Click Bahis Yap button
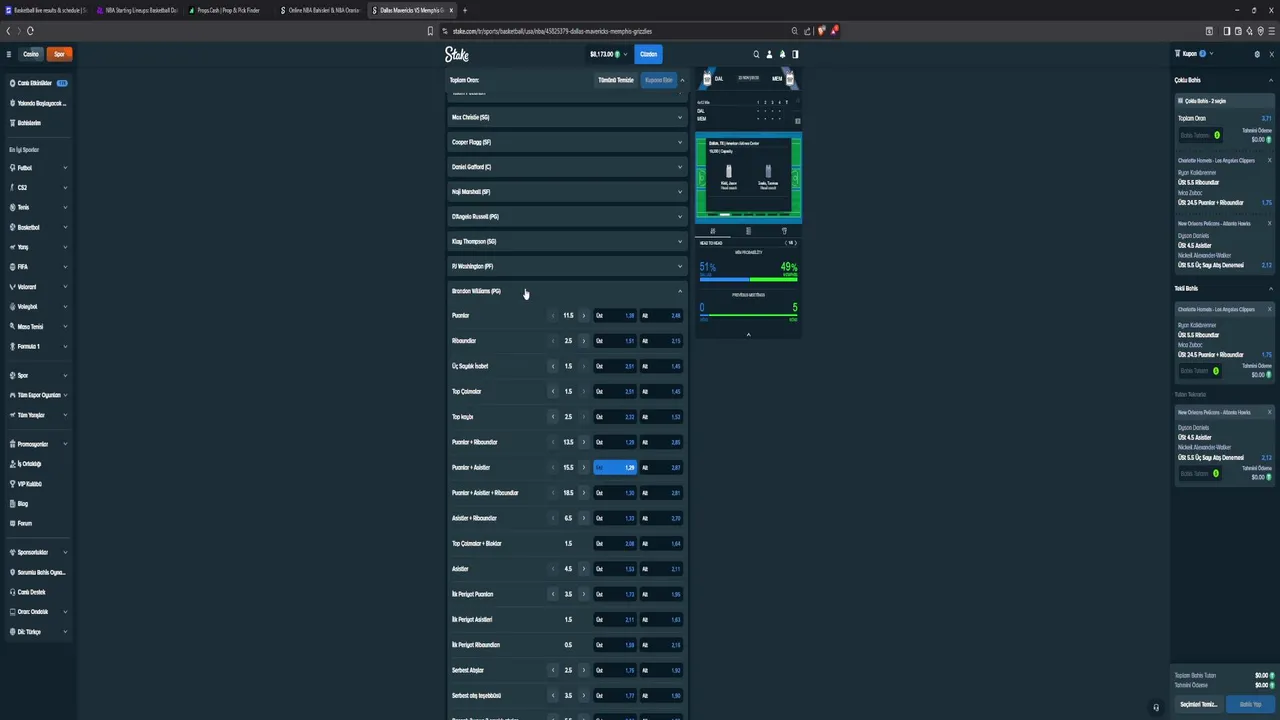This screenshot has height=720, width=1280. click(1250, 704)
